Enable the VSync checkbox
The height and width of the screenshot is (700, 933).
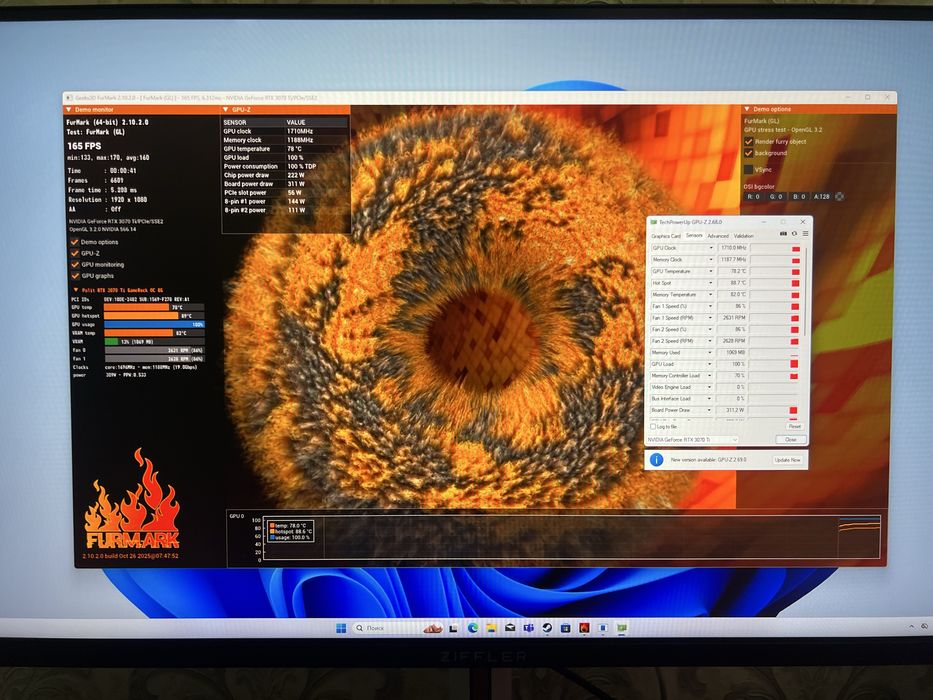click(x=749, y=170)
